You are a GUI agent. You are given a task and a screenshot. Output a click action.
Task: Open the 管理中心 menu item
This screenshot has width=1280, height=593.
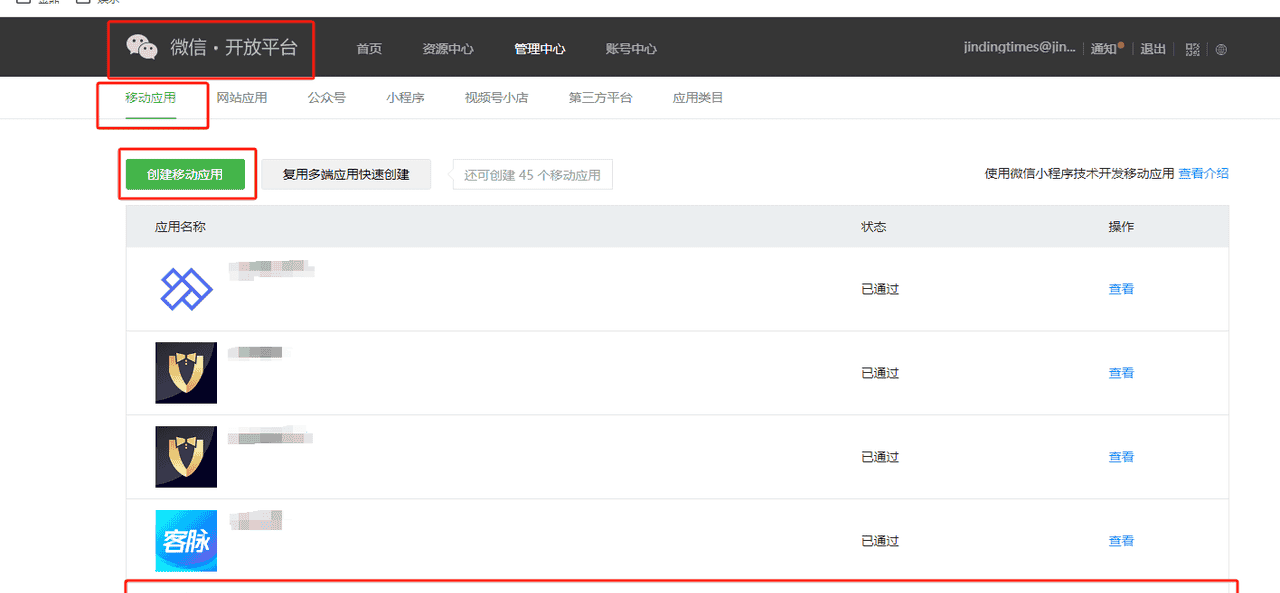[540, 48]
